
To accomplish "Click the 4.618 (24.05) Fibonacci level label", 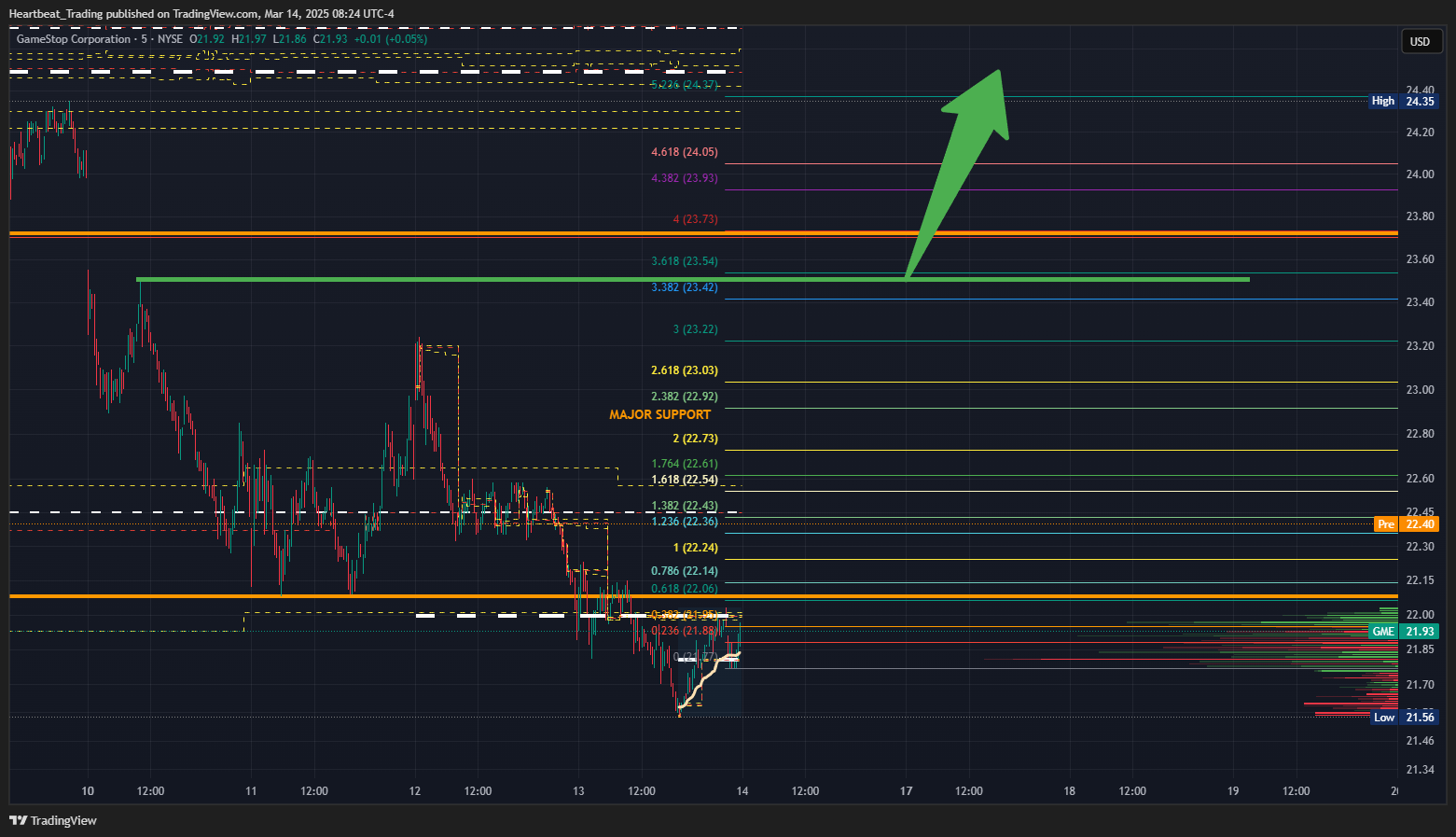I will pos(685,152).
